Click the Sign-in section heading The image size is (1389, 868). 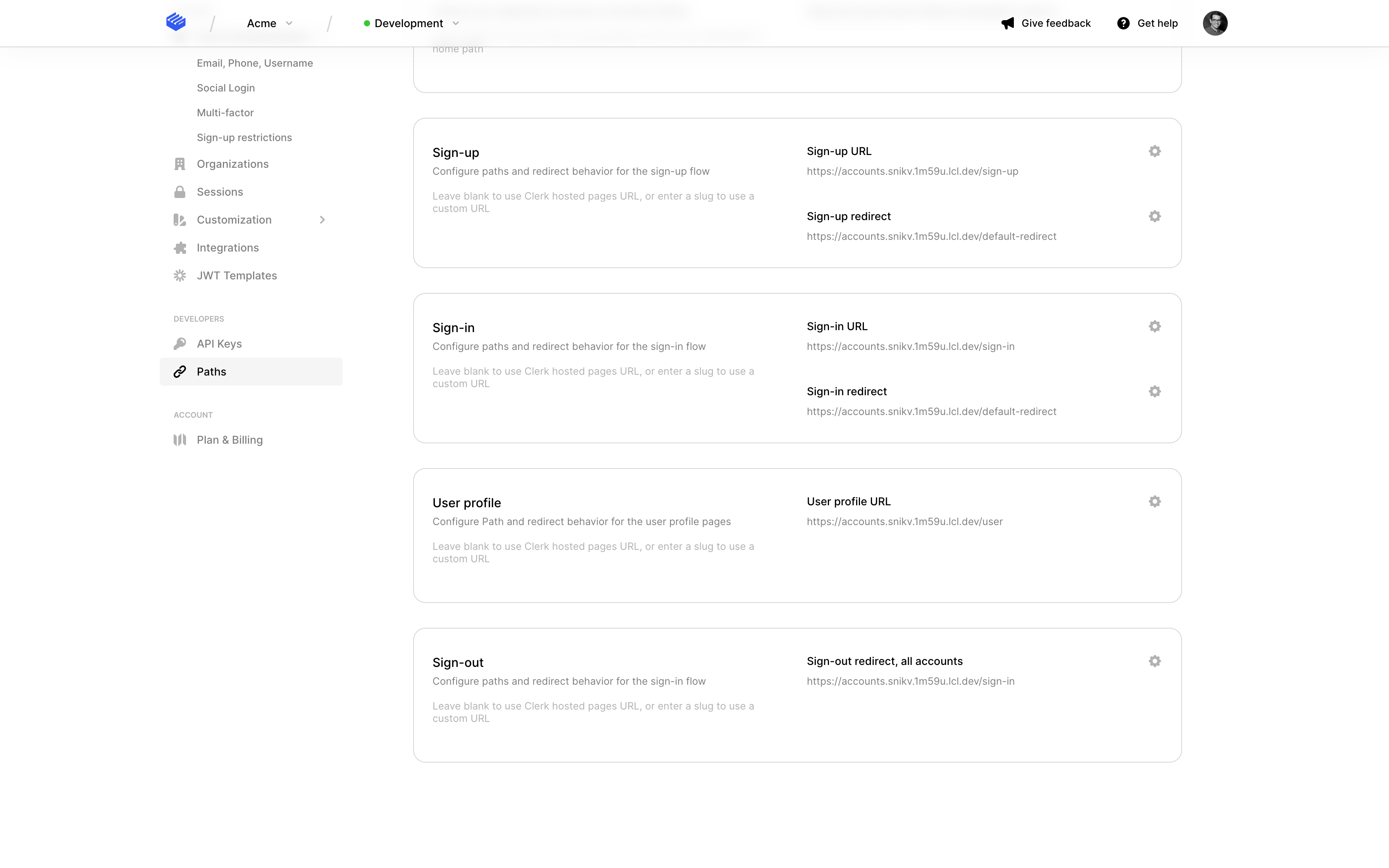pyautogui.click(x=453, y=328)
